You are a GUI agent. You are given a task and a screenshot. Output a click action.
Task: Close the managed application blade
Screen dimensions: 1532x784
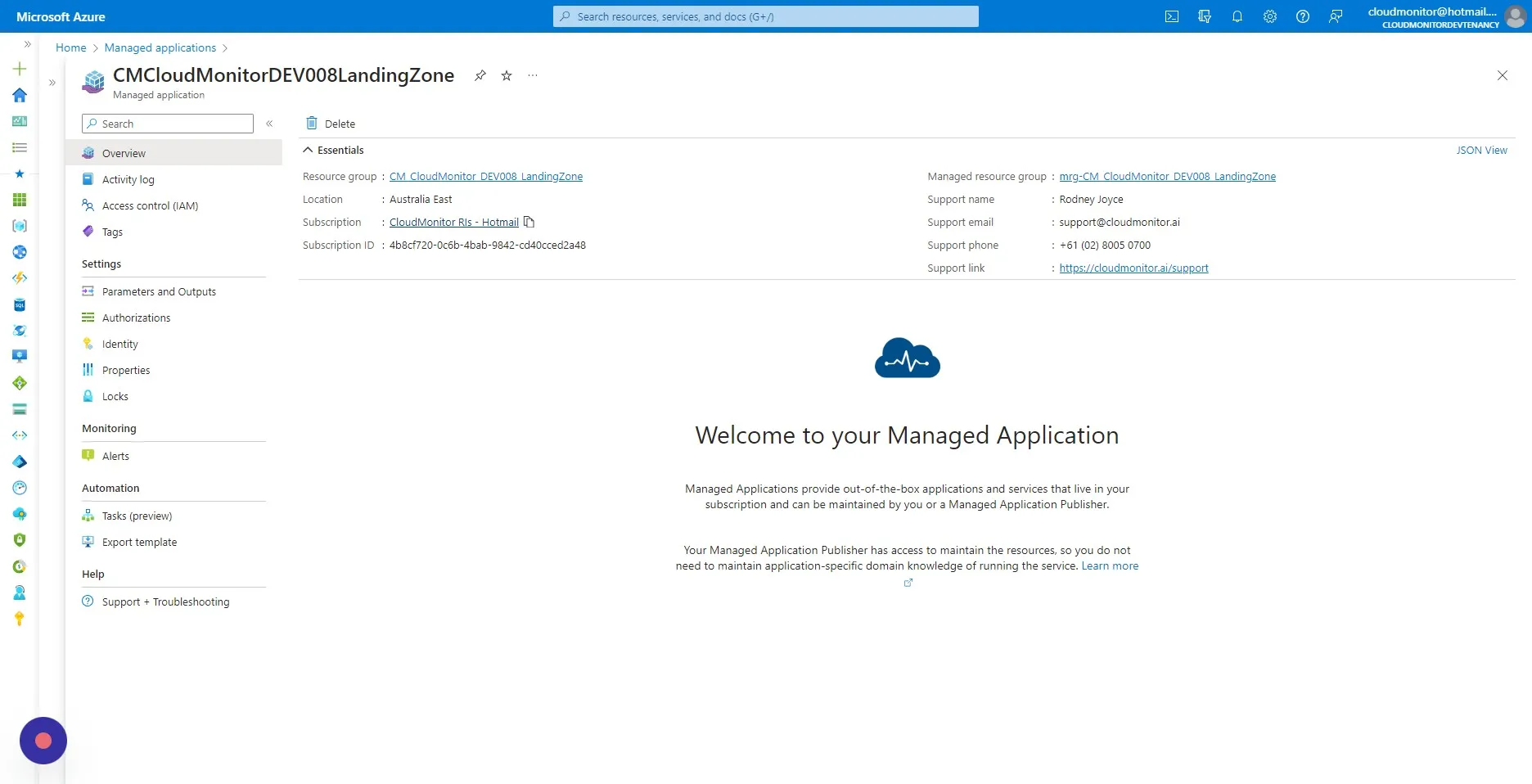[x=1503, y=75]
